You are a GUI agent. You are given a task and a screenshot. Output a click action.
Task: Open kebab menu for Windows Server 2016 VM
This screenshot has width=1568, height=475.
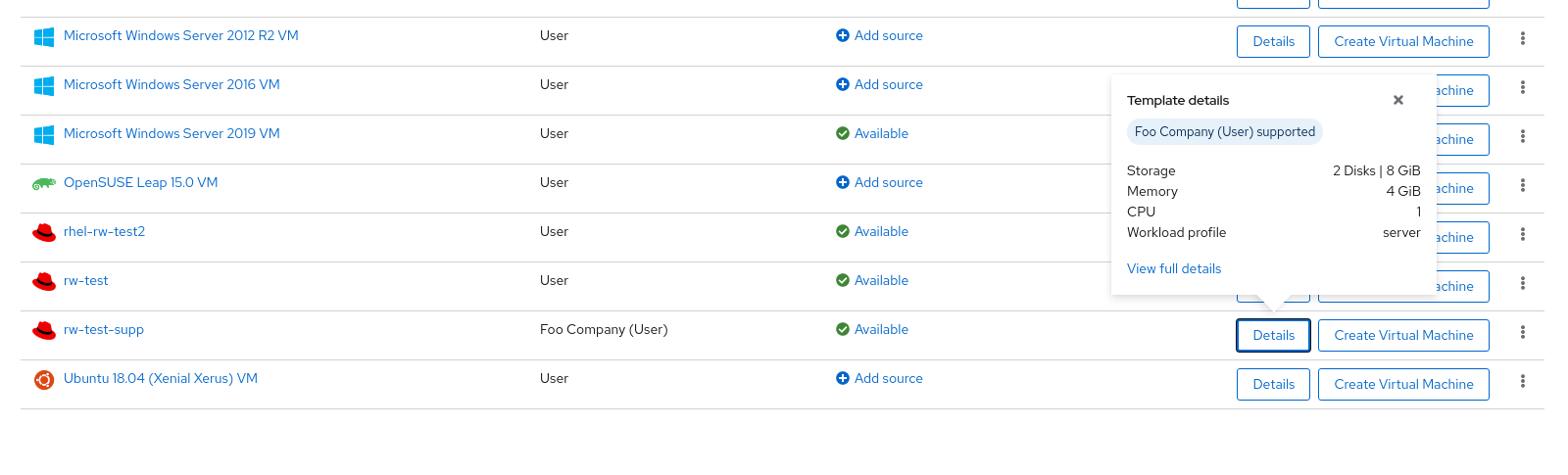1523,87
